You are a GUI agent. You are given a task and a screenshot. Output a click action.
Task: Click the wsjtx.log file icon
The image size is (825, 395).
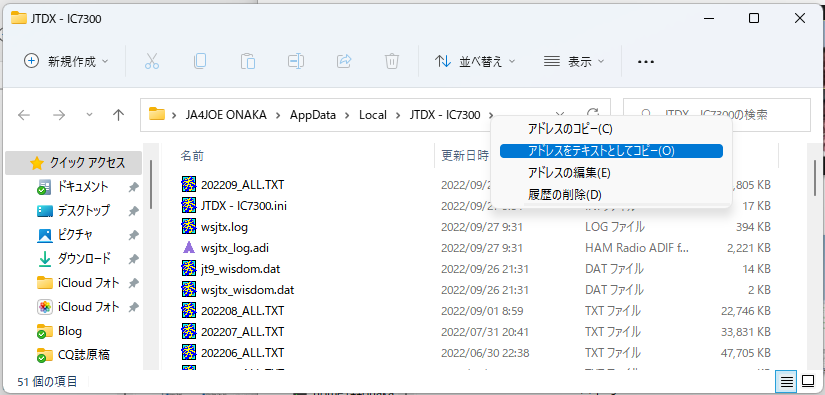tap(188, 227)
